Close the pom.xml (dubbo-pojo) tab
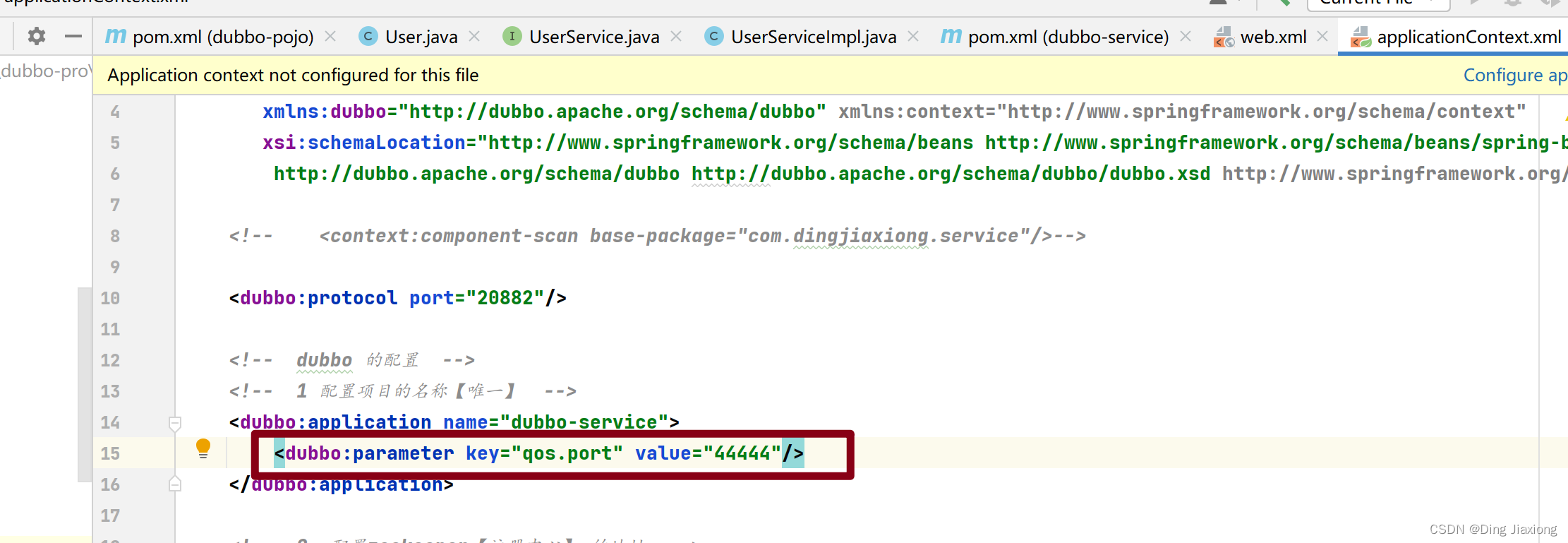Image resolution: width=1568 pixels, height=543 pixels. coord(330,36)
